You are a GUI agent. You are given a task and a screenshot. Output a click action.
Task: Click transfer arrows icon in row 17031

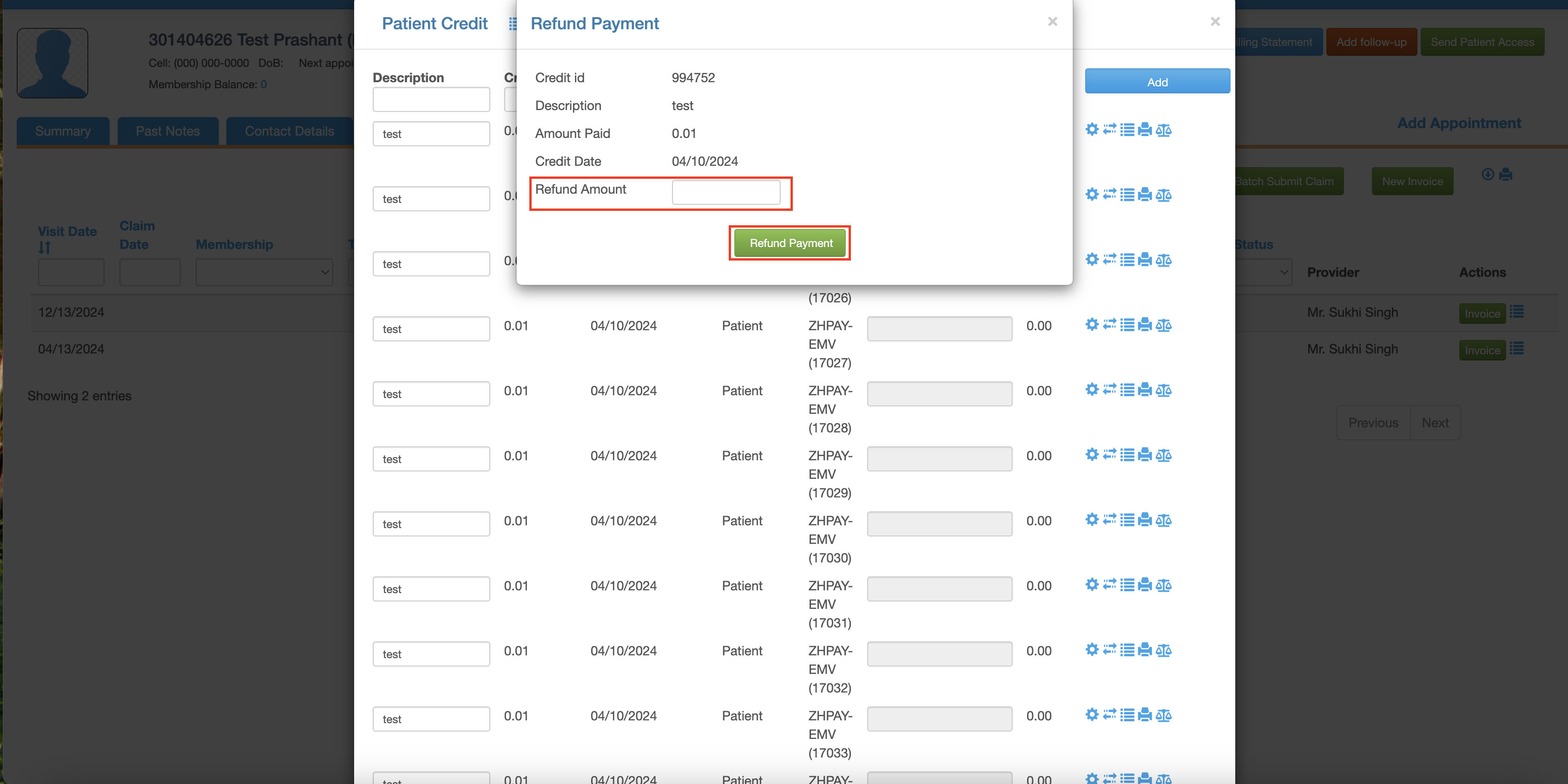[1110, 584]
